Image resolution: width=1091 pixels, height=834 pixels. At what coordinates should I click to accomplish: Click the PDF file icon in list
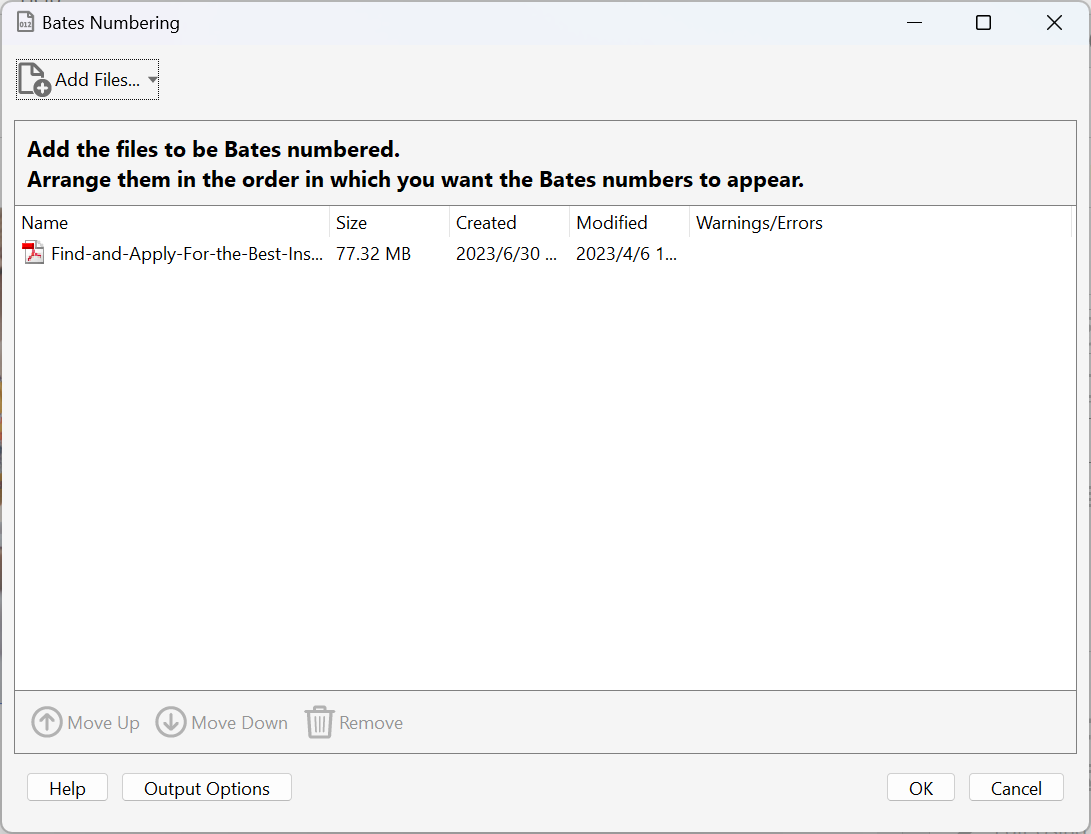click(x=34, y=254)
